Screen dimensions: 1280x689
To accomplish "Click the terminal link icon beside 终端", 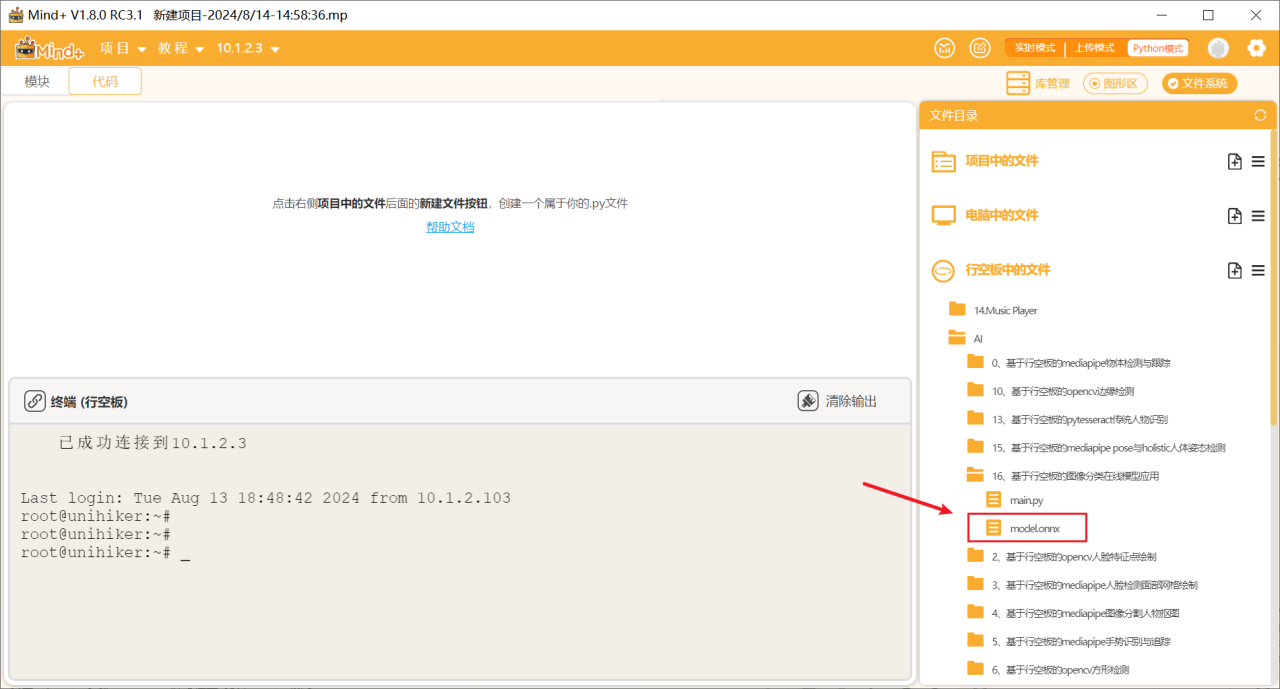I will 35,401.
